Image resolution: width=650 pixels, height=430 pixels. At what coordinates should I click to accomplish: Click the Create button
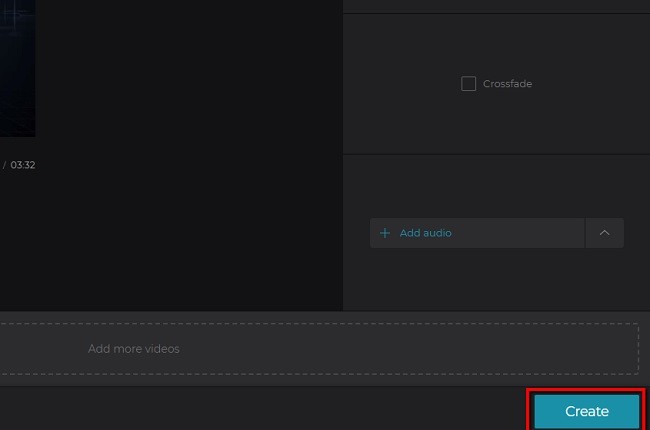pyautogui.click(x=586, y=411)
